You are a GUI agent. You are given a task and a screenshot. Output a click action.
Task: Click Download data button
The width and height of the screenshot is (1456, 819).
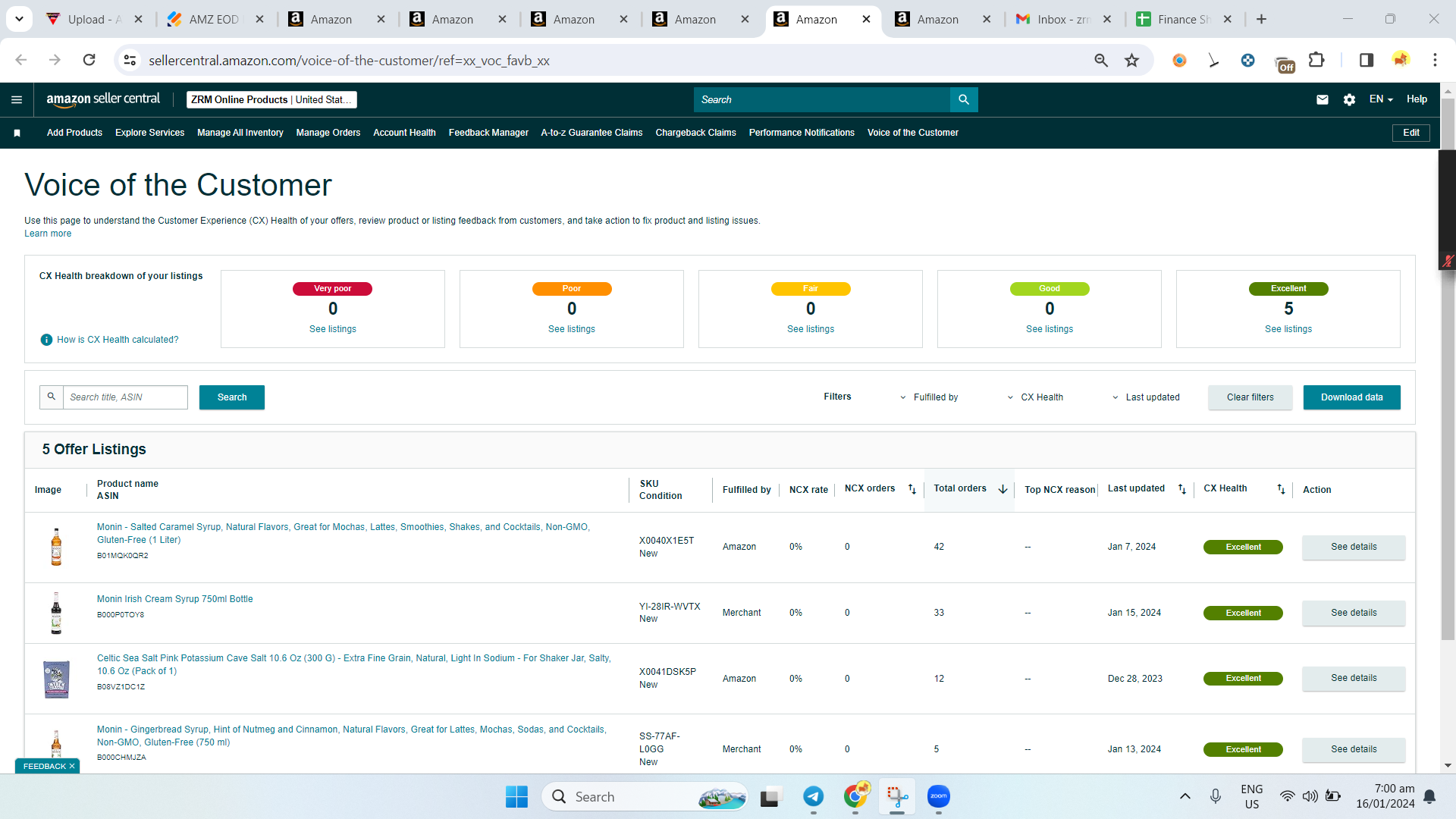pyautogui.click(x=1352, y=397)
